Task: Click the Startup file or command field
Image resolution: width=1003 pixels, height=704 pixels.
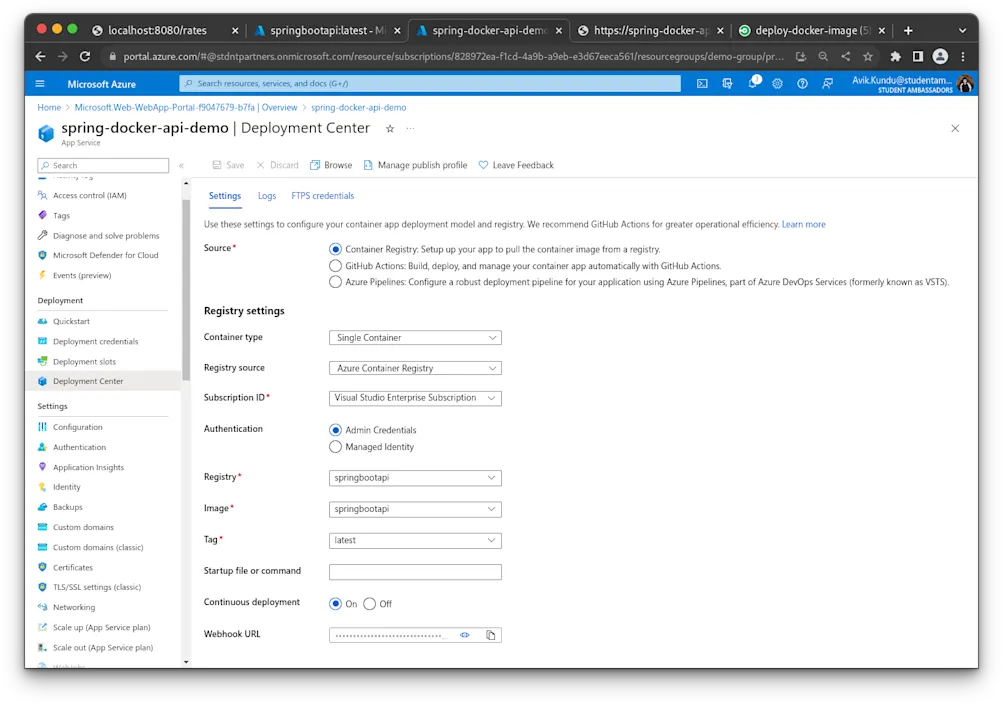Action: (414, 571)
